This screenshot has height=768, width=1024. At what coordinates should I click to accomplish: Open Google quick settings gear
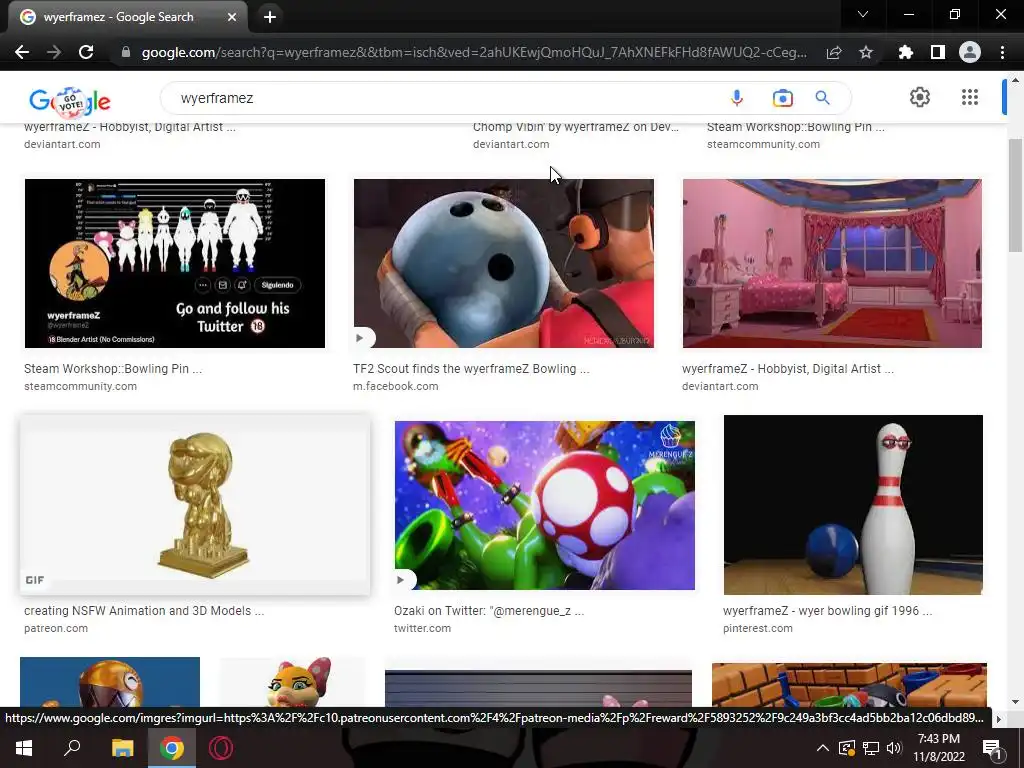tap(920, 97)
